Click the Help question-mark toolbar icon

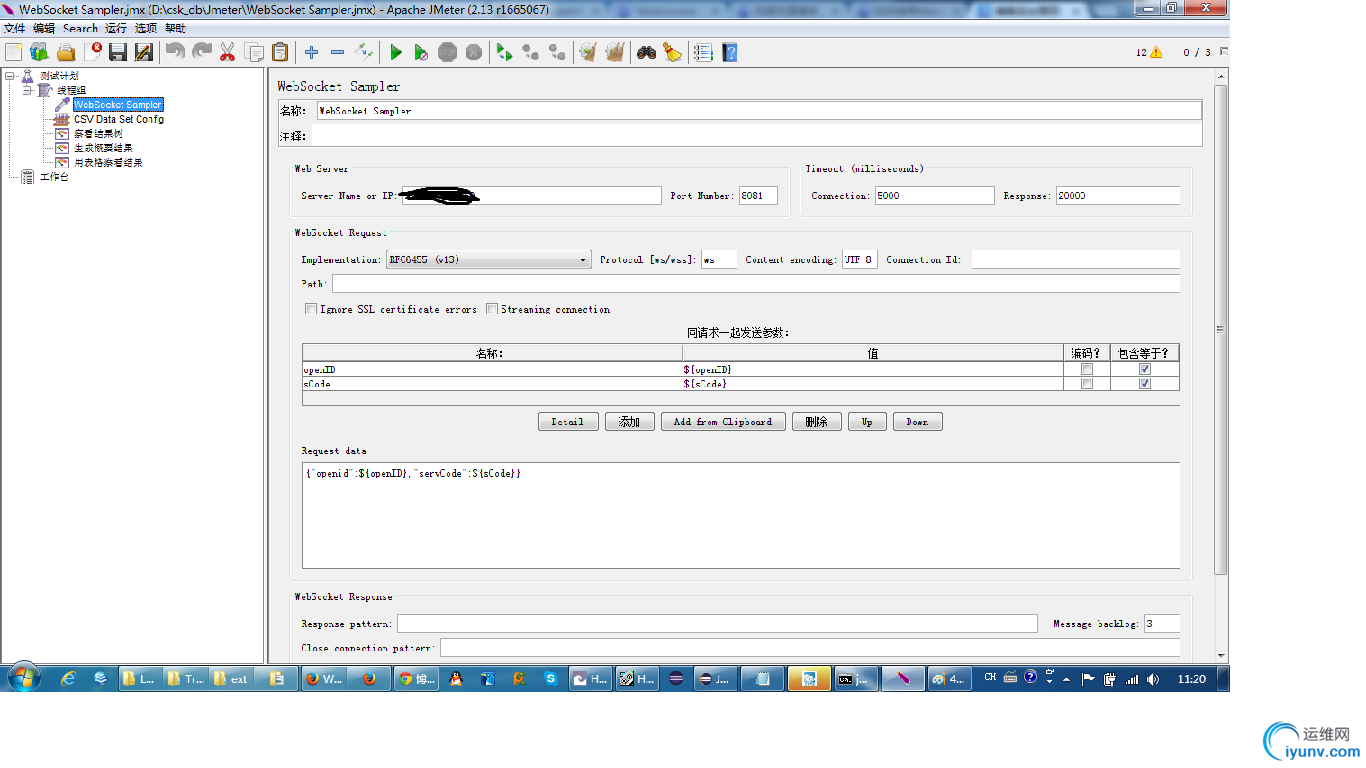[730, 52]
